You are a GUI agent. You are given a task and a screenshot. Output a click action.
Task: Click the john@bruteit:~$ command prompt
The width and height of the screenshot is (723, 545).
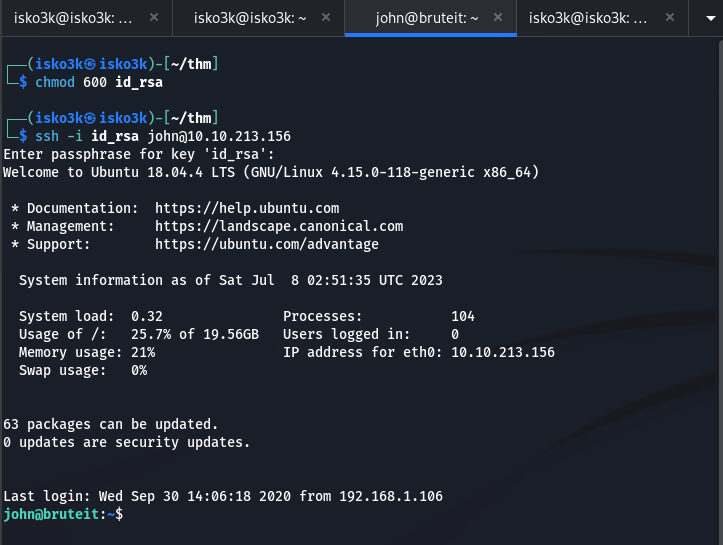coord(64,514)
